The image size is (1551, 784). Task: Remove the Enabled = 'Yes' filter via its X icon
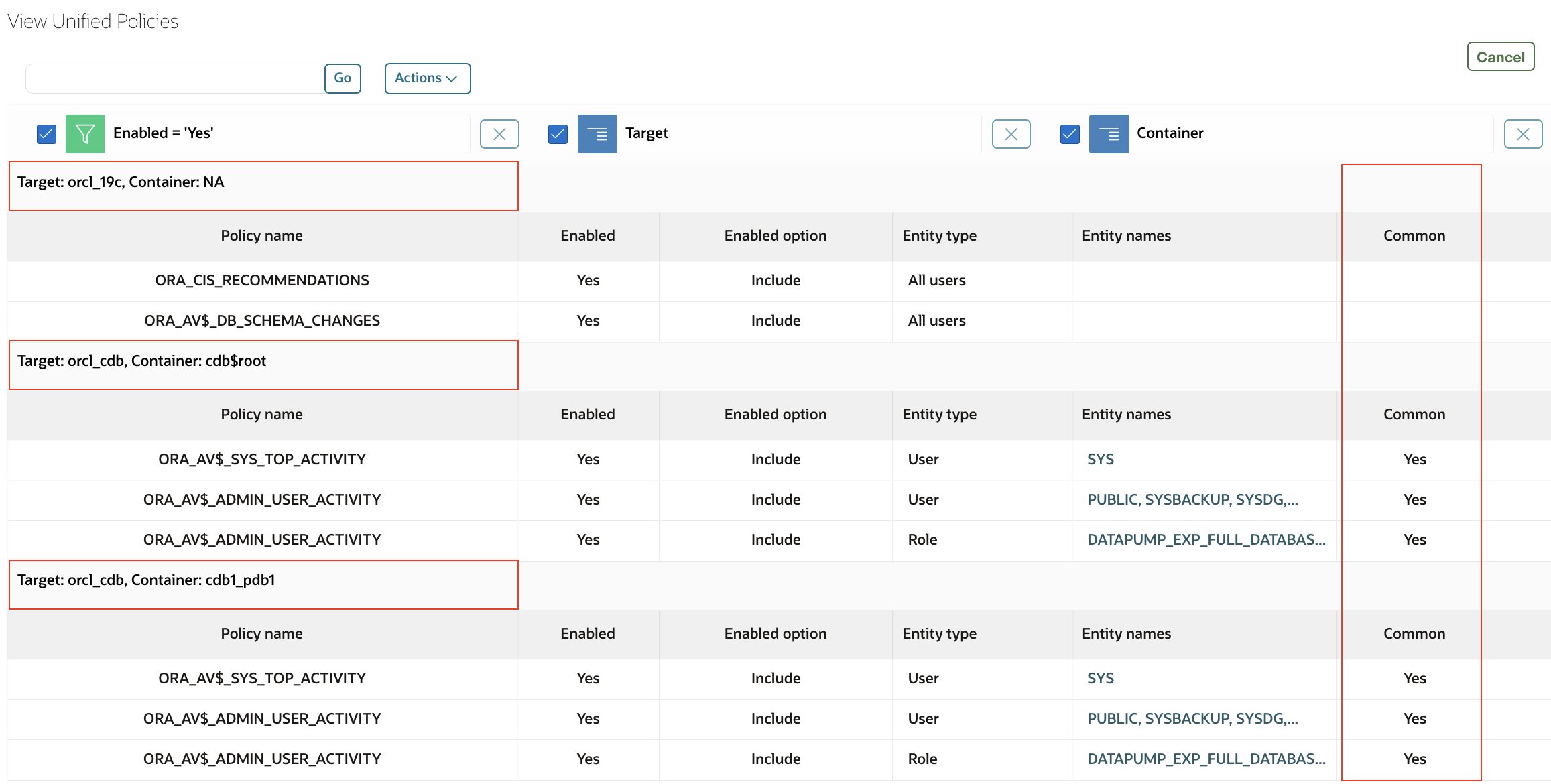[x=499, y=133]
